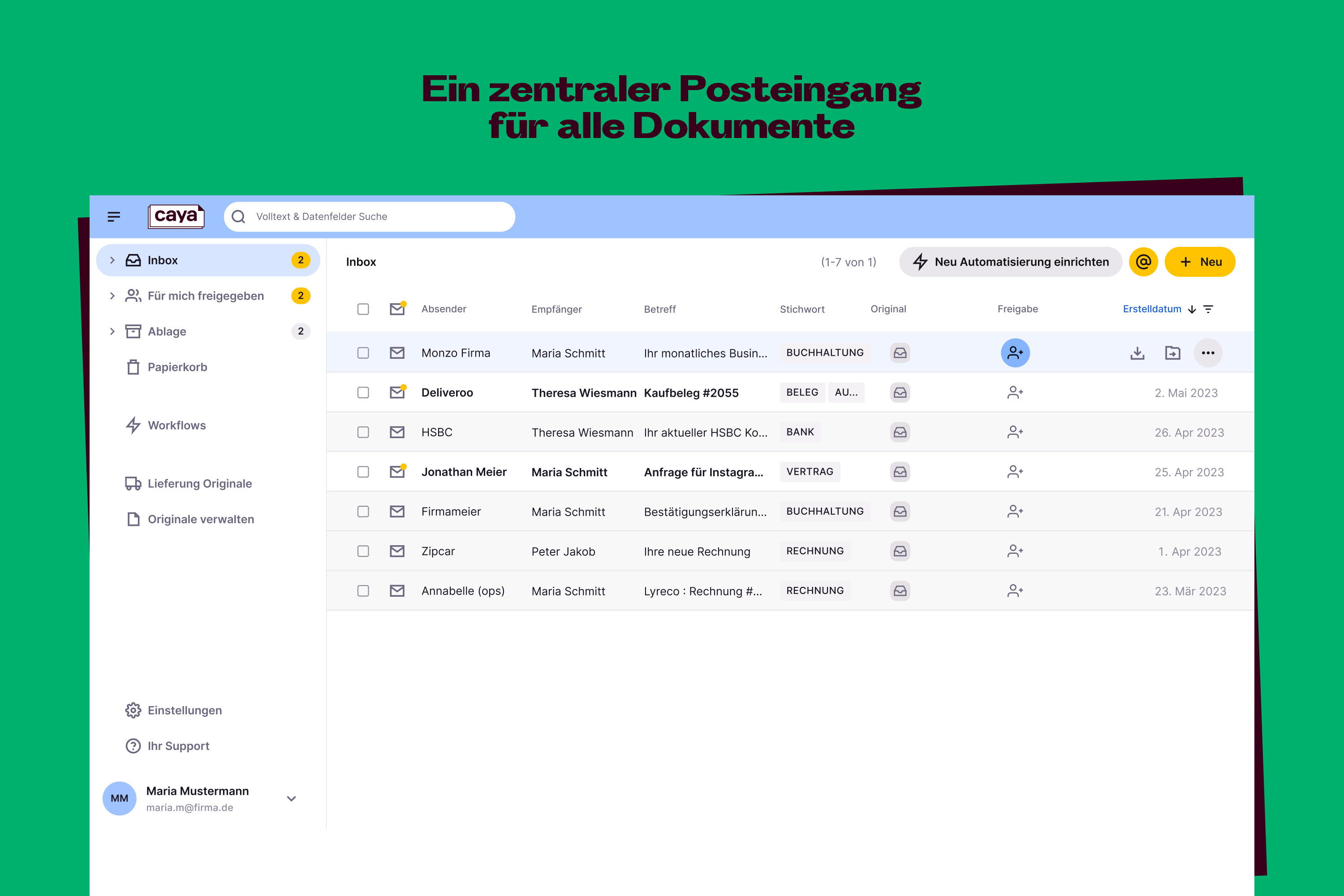This screenshot has height=896, width=1344.
Task: Select all rows with the header checkbox
Action: point(363,309)
